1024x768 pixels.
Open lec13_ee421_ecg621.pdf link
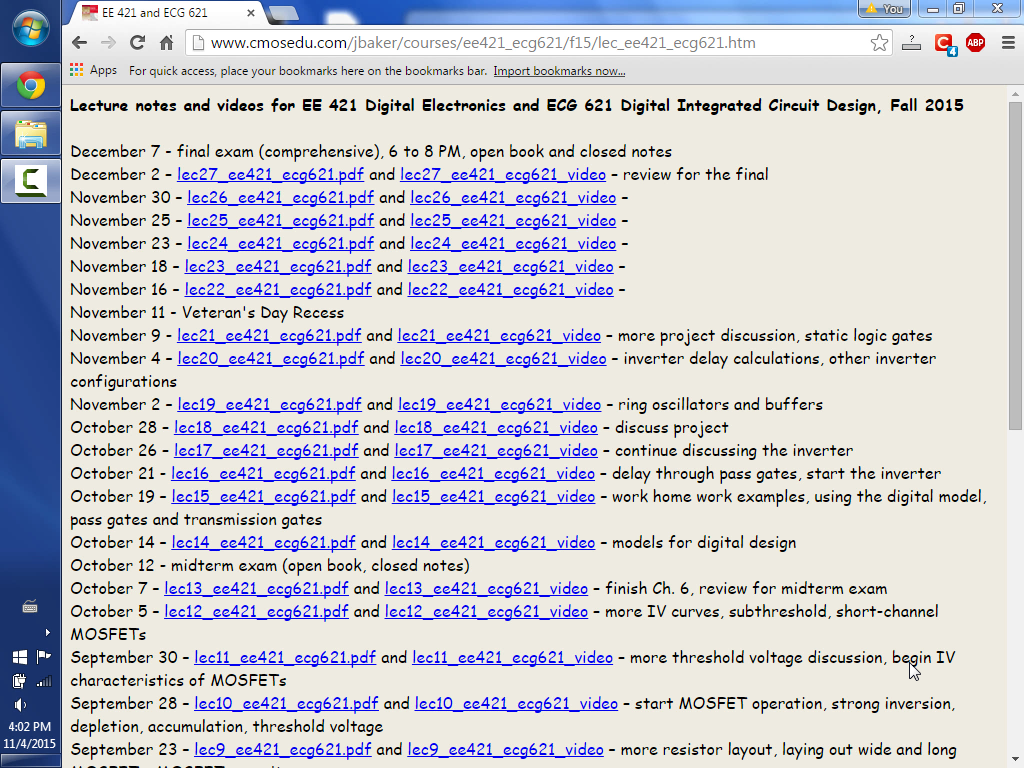point(256,588)
